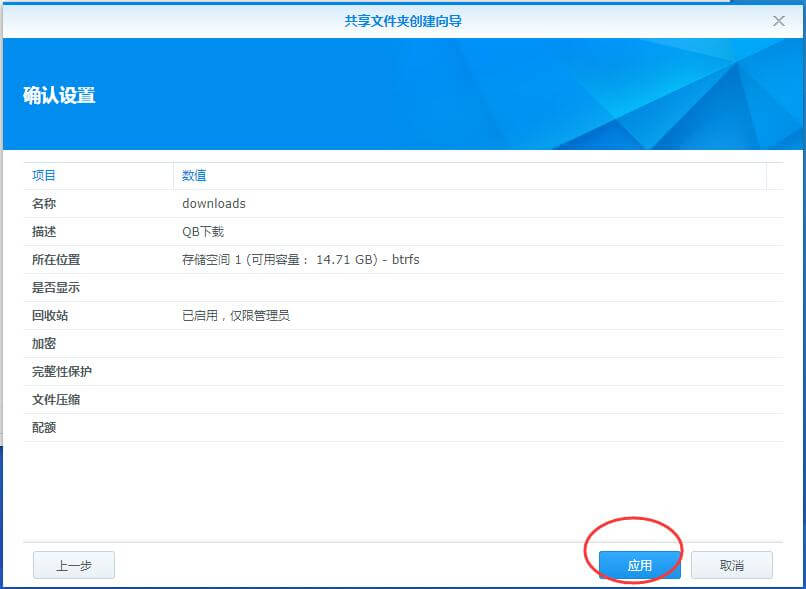Image resolution: width=806 pixels, height=589 pixels.
Task: Click the value "downloads"
Action: click(x=213, y=204)
